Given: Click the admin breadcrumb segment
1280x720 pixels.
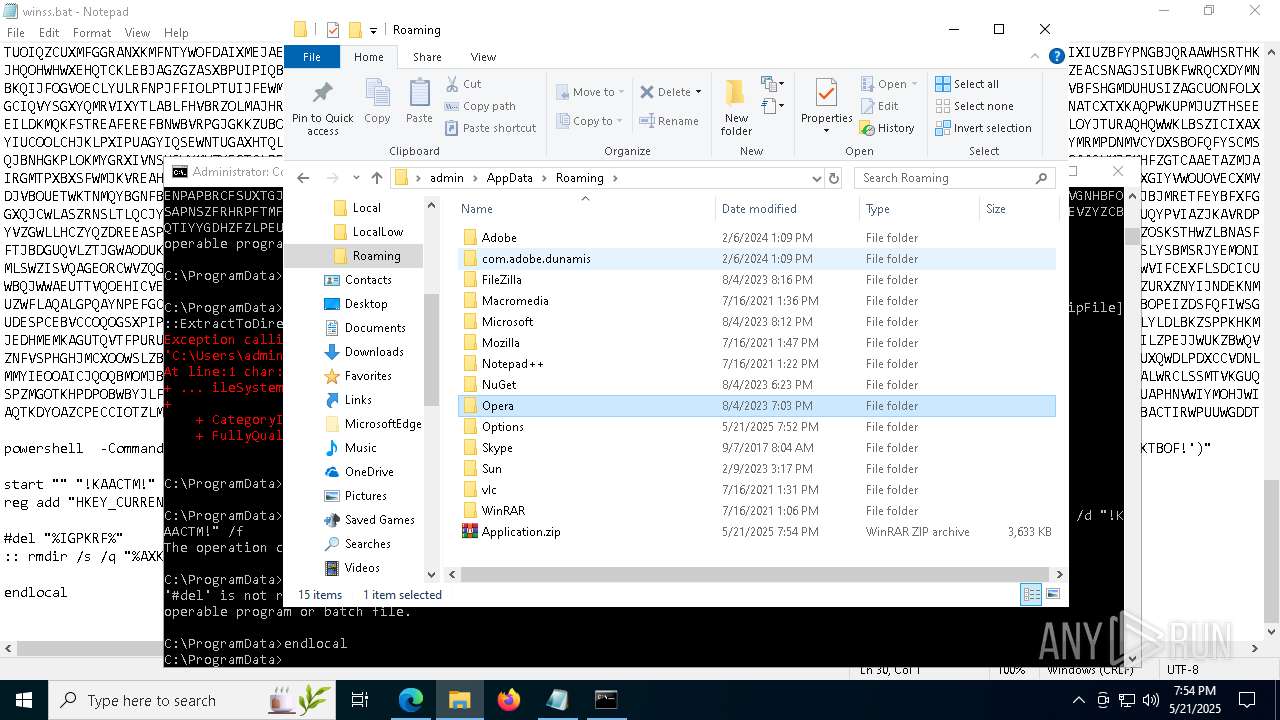Looking at the screenshot, I should click(x=446, y=178).
